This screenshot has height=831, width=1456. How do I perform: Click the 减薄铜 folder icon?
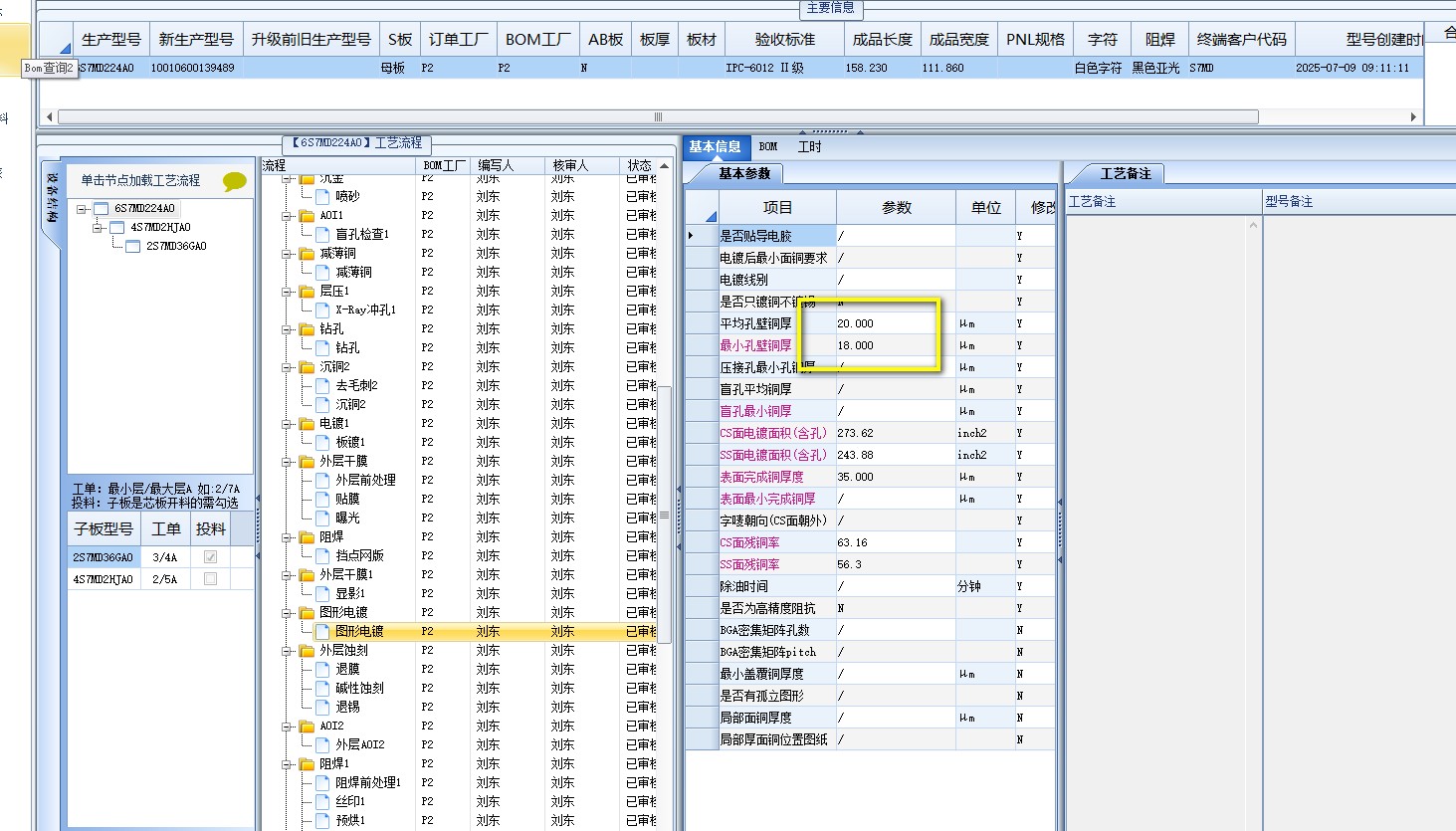pos(308,254)
